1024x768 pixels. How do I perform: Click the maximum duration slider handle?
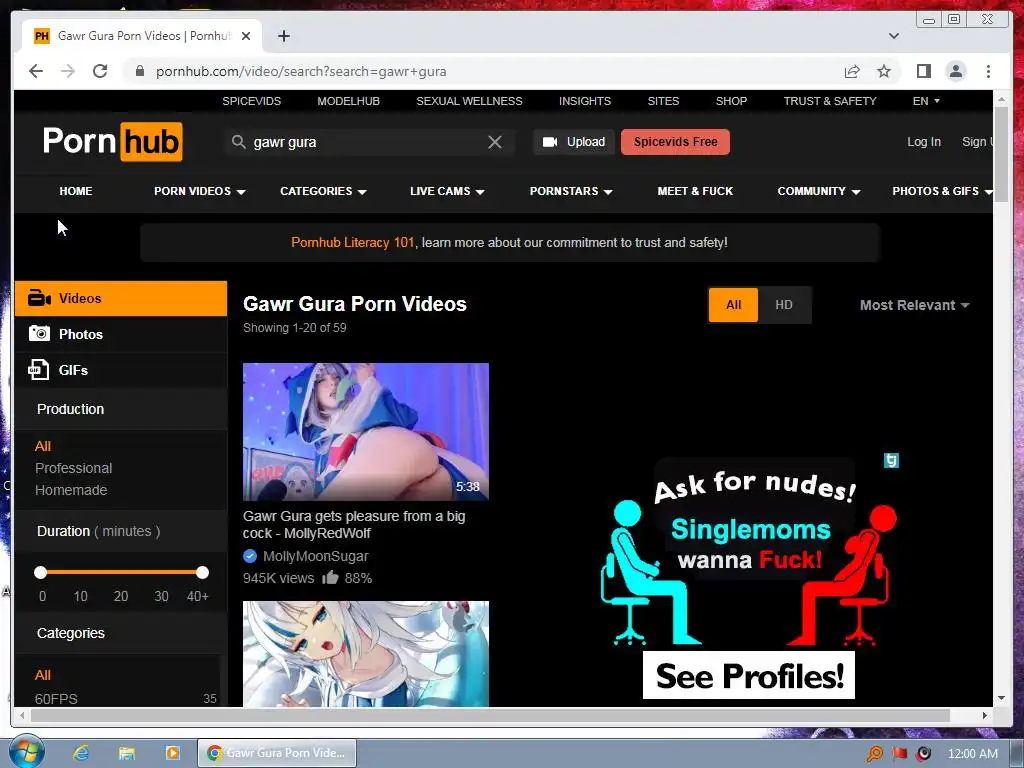coord(202,573)
